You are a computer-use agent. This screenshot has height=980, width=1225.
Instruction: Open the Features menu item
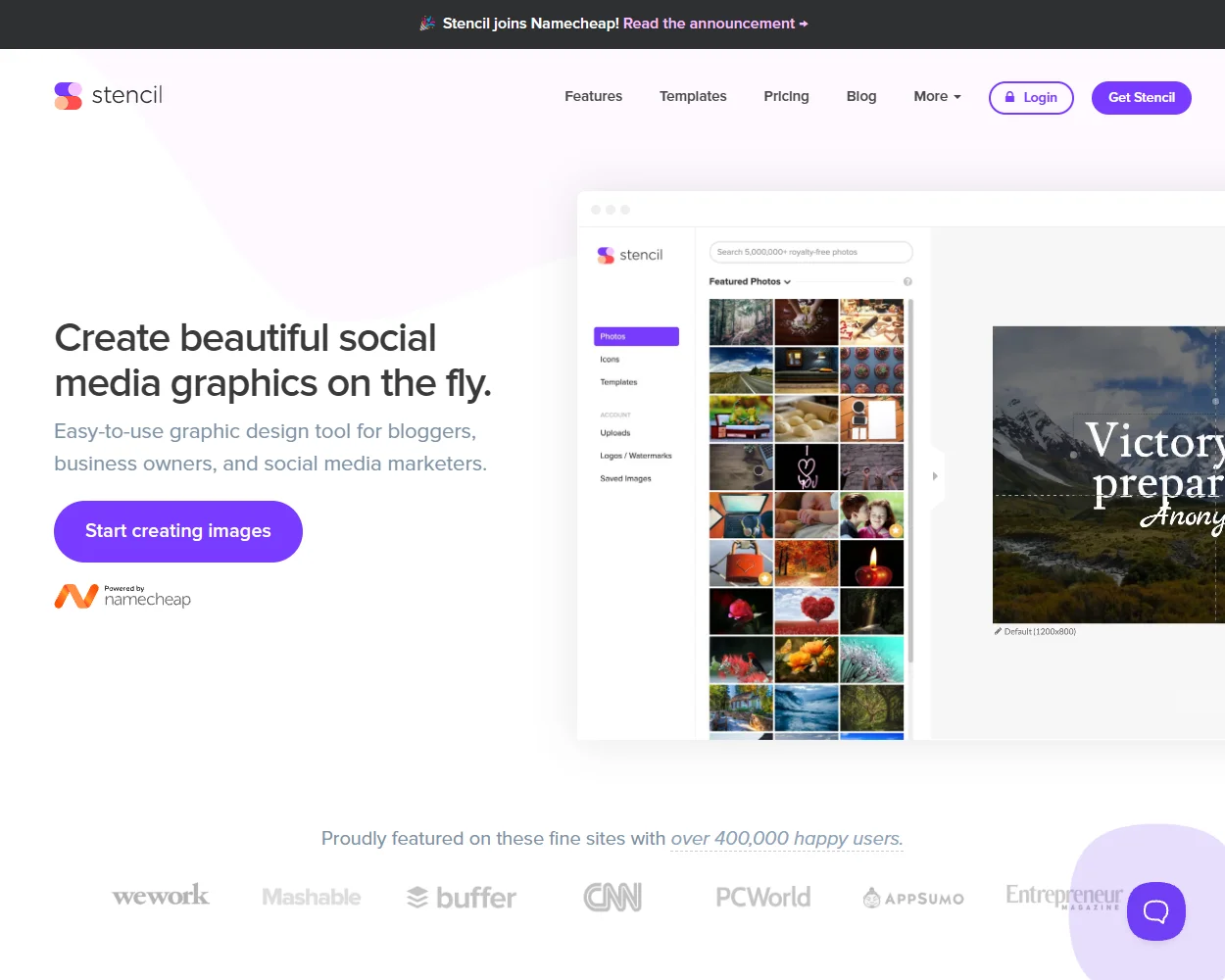(x=593, y=96)
